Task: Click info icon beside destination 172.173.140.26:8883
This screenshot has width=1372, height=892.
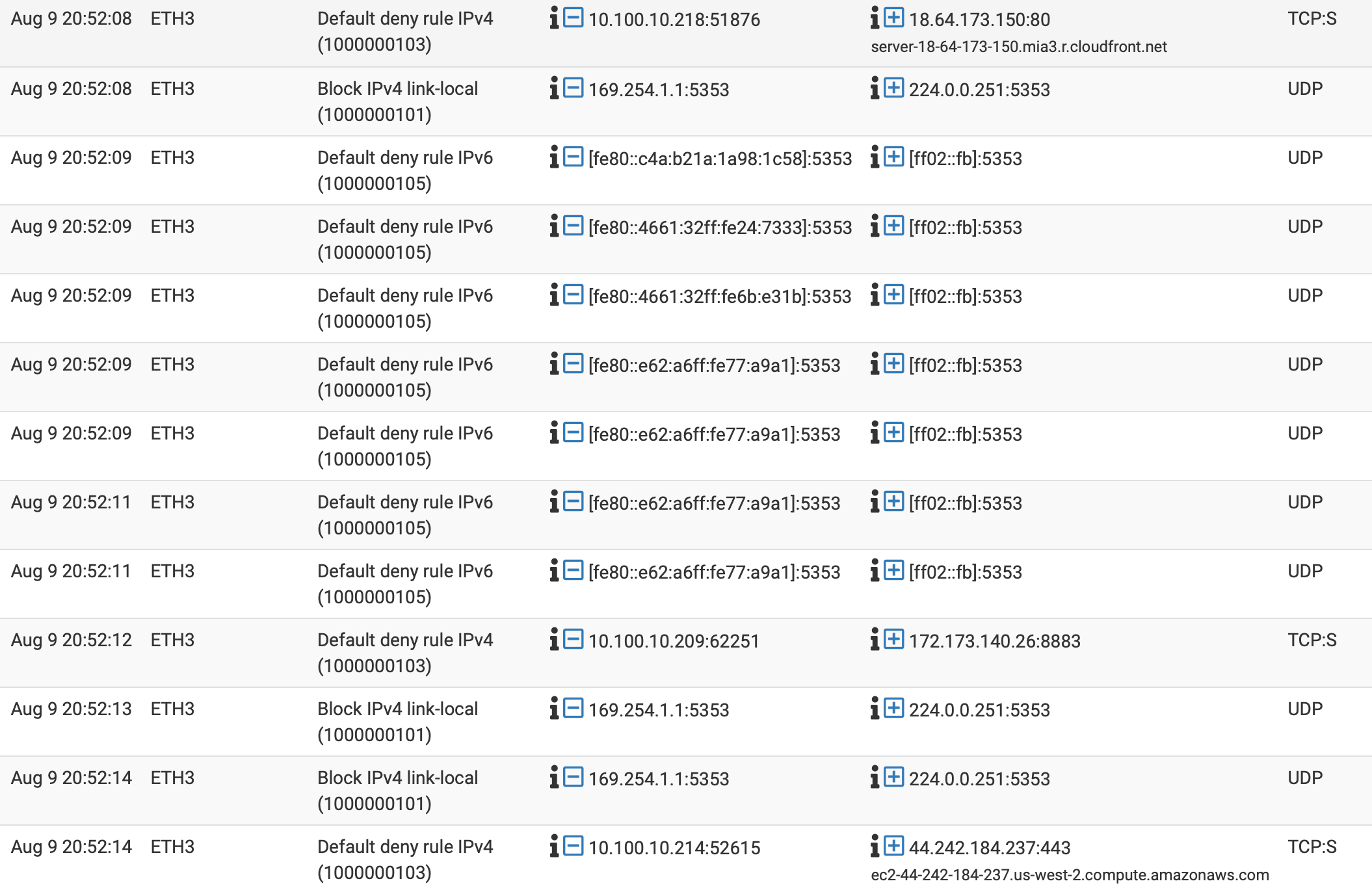Action: [x=875, y=639]
